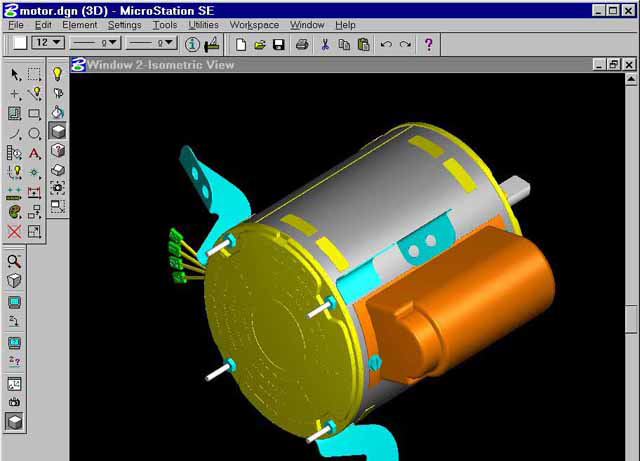The width and height of the screenshot is (640, 461).
Task: Pick the Place Cell tool with lightbulb
Action: pos(15,173)
